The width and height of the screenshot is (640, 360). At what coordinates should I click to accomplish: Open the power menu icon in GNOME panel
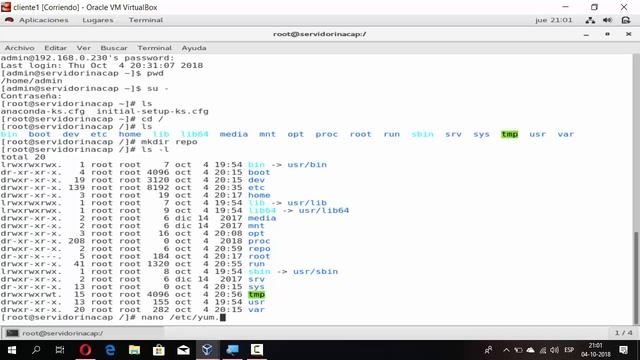tap(626, 20)
